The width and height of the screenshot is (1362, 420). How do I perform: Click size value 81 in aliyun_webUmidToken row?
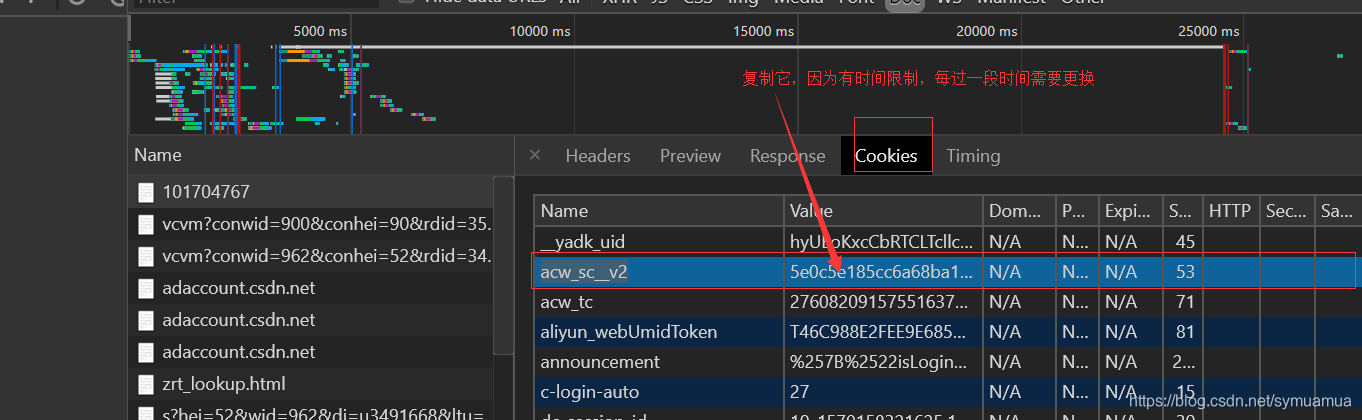(x=1185, y=331)
